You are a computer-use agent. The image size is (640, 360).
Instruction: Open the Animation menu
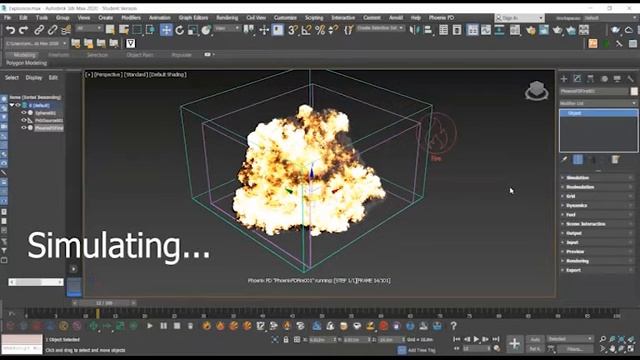click(160, 18)
